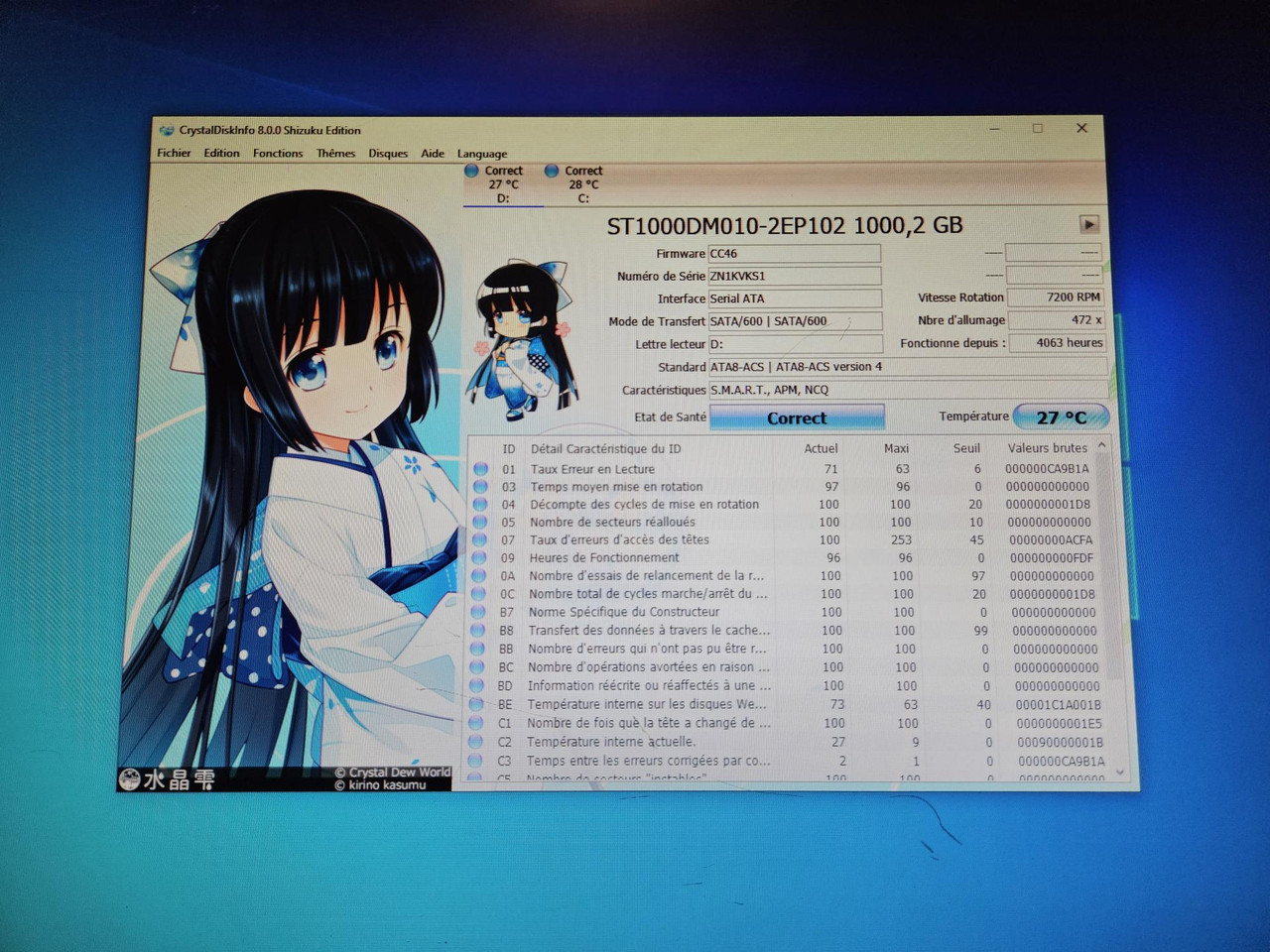This screenshot has height=952, width=1270.
Task: Click the Interface field Serial ATA
Action: (x=795, y=298)
